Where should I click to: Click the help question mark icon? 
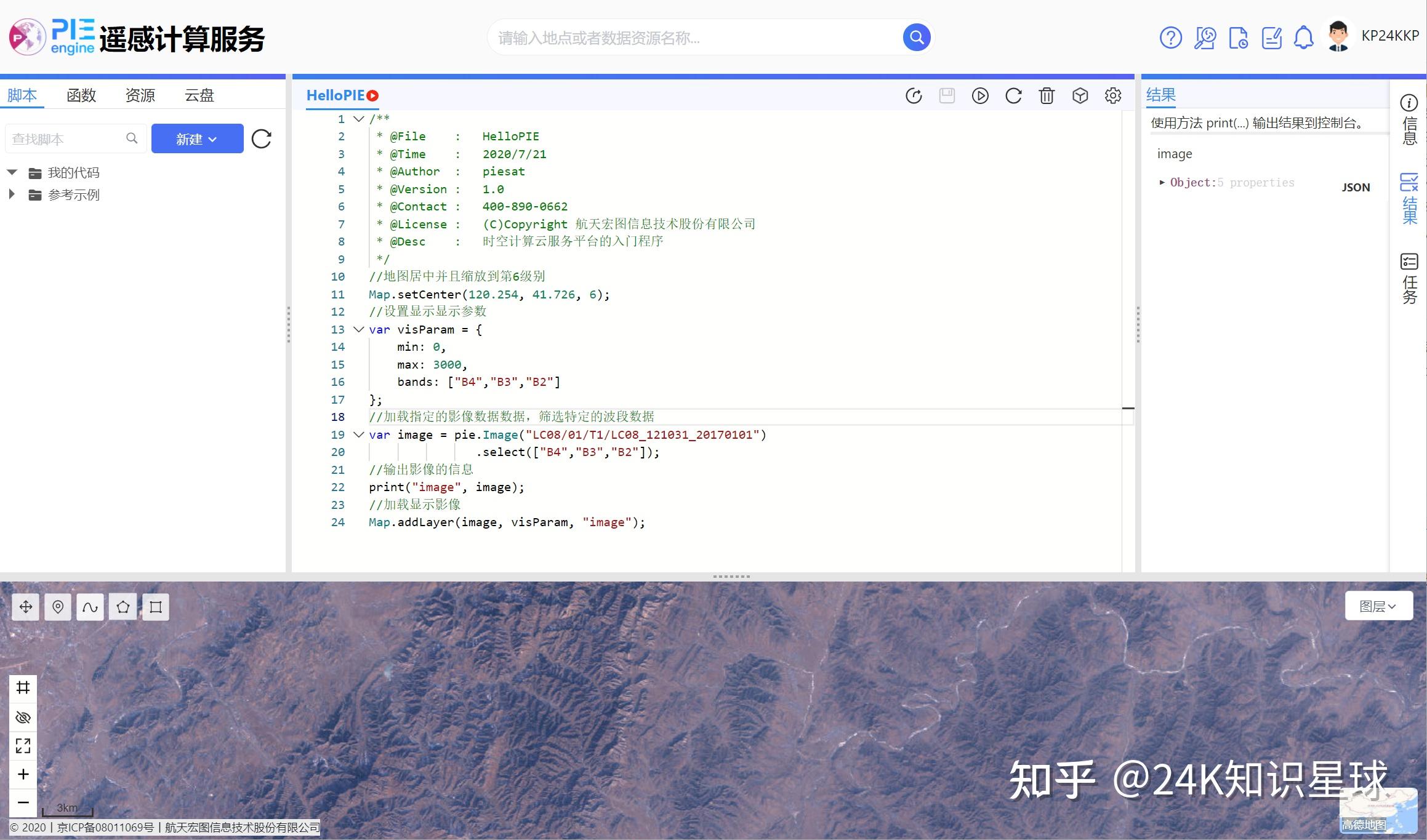pyautogui.click(x=1170, y=38)
